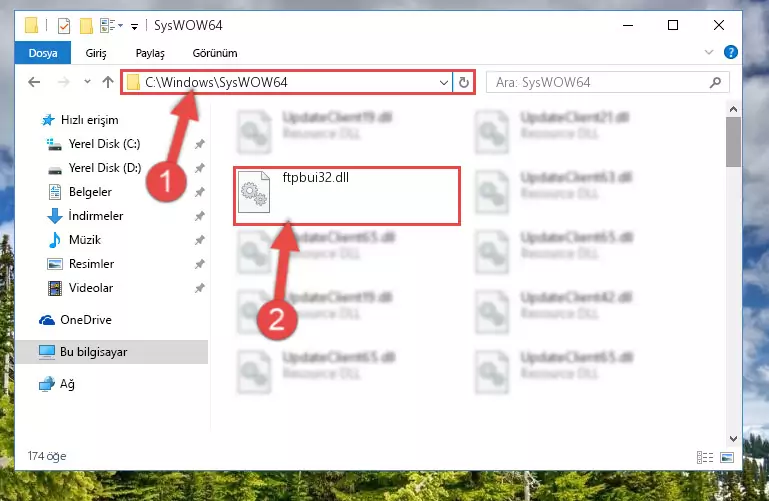Click the pin icon beside Videolar
The width and height of the screenshot is (769, 501).
pos(200,288)
